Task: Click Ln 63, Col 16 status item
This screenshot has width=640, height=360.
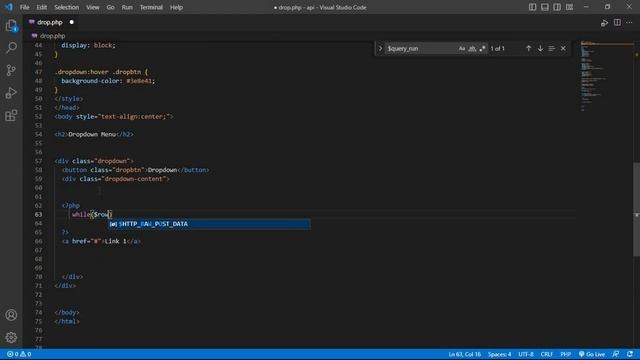Action: point(464,354)
